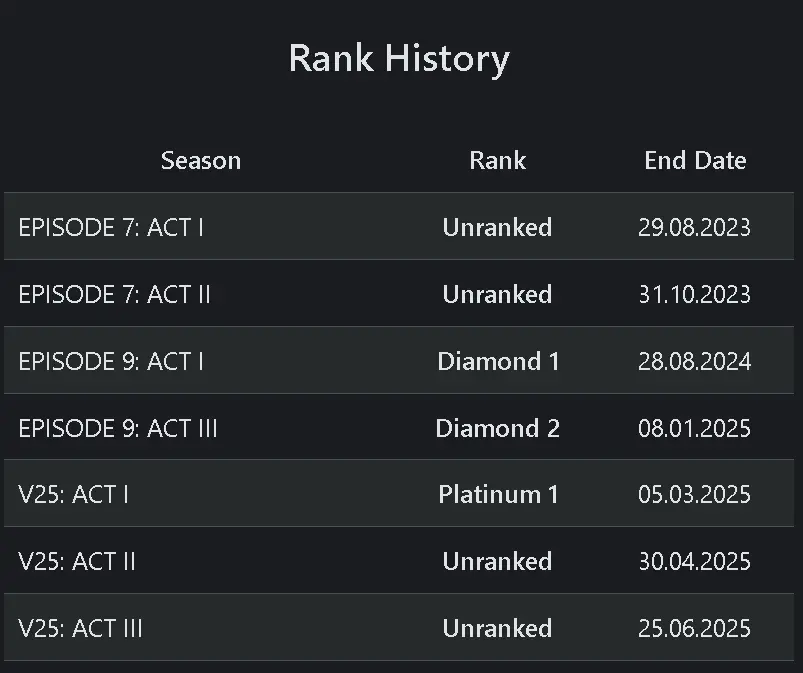Select the 25.06.2025 end date

click(694, 628)
